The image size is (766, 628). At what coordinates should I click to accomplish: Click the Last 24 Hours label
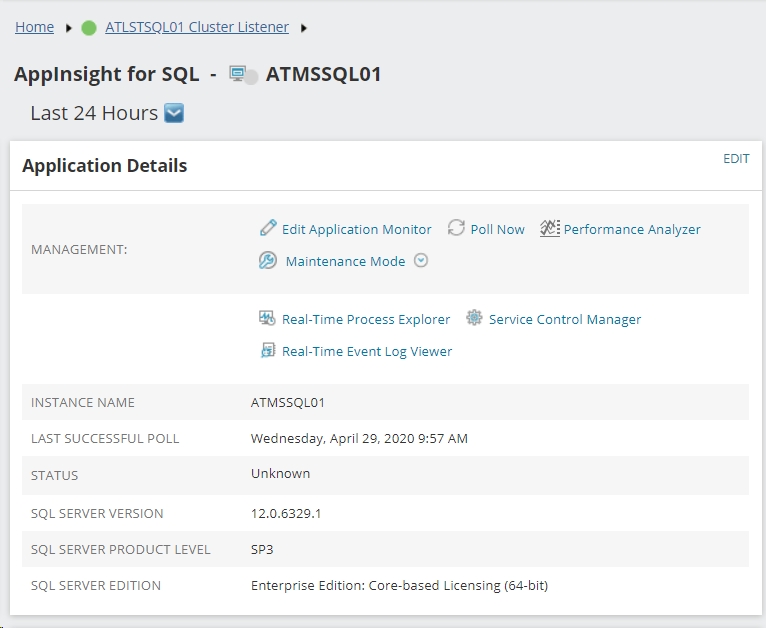click(94, 113)
